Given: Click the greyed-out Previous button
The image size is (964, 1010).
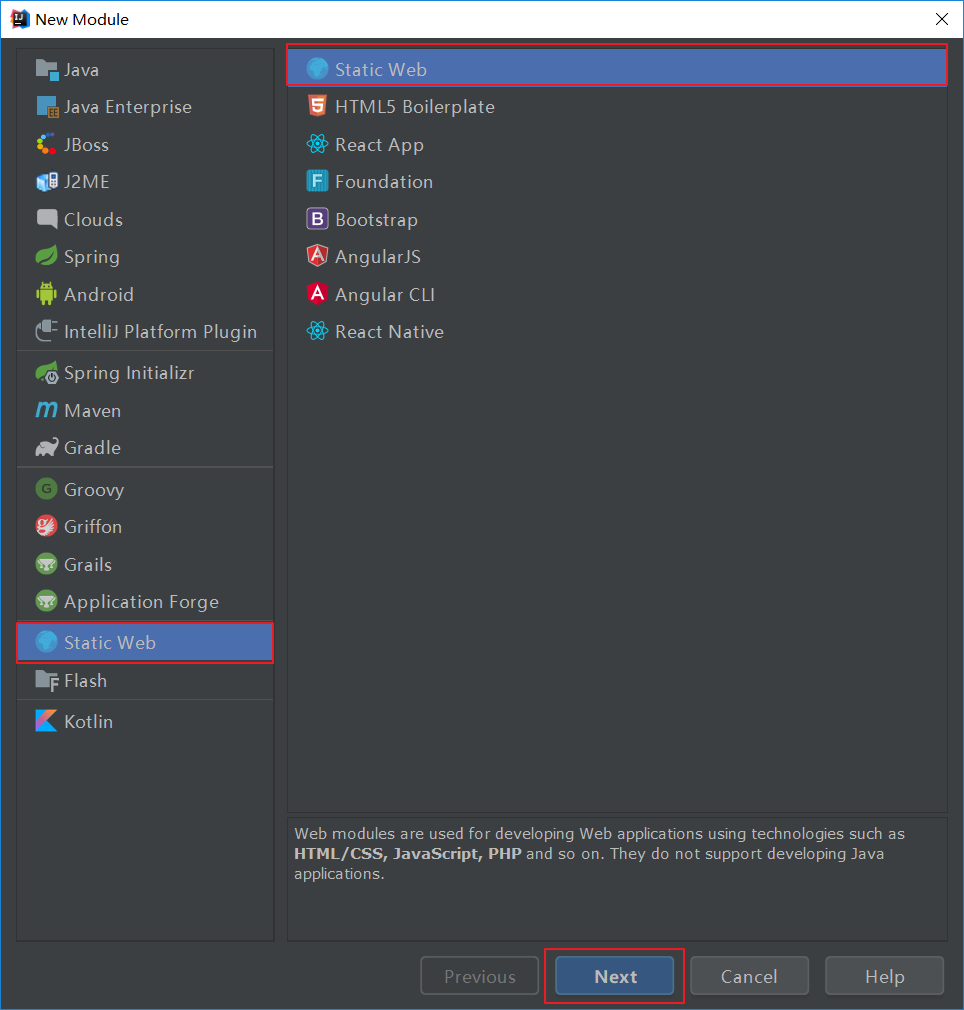Looking at the screenshot, I should point(480,976).
